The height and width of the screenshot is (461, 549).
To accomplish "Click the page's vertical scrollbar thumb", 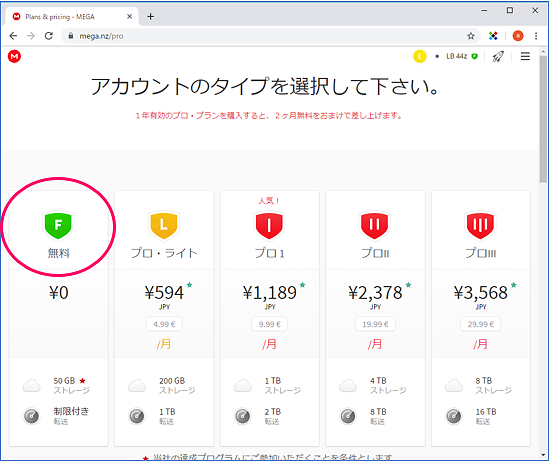I will [543, 119].
